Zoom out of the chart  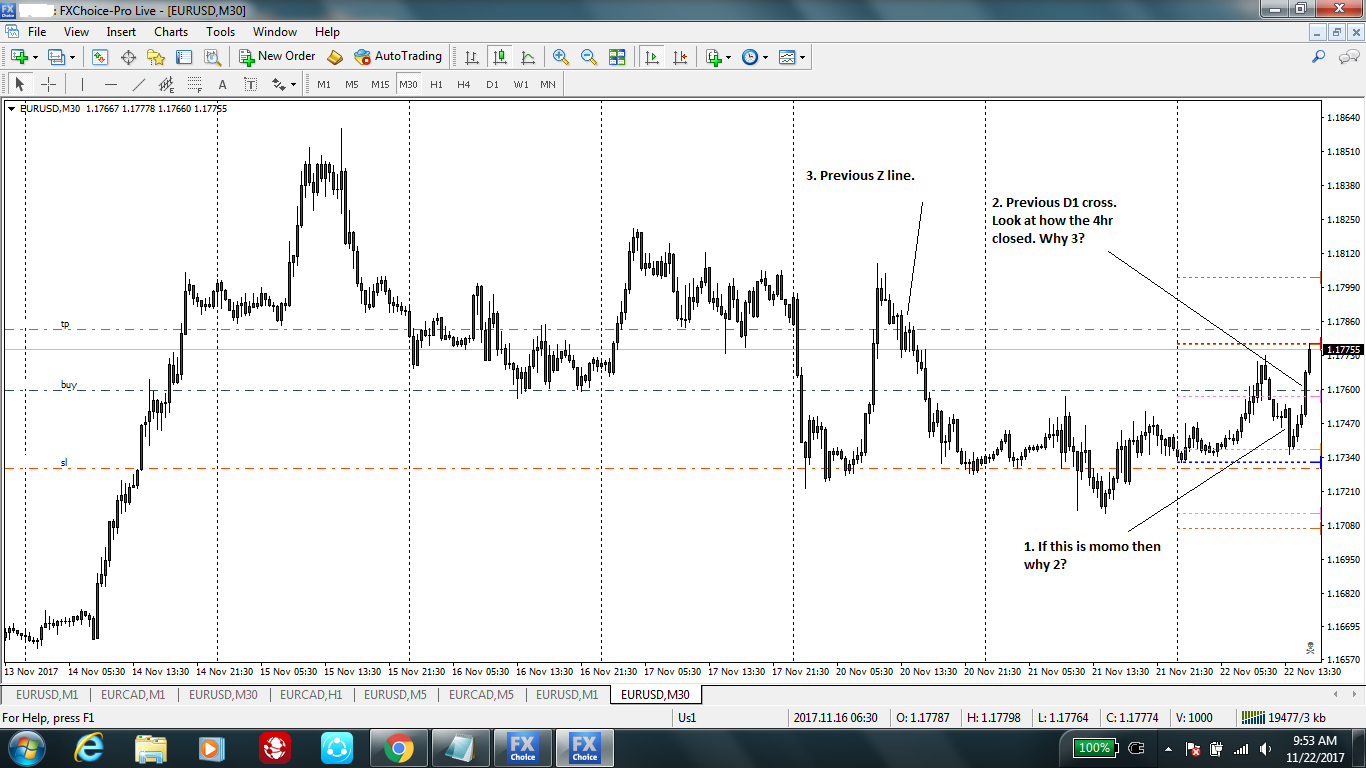click(589, 57)
